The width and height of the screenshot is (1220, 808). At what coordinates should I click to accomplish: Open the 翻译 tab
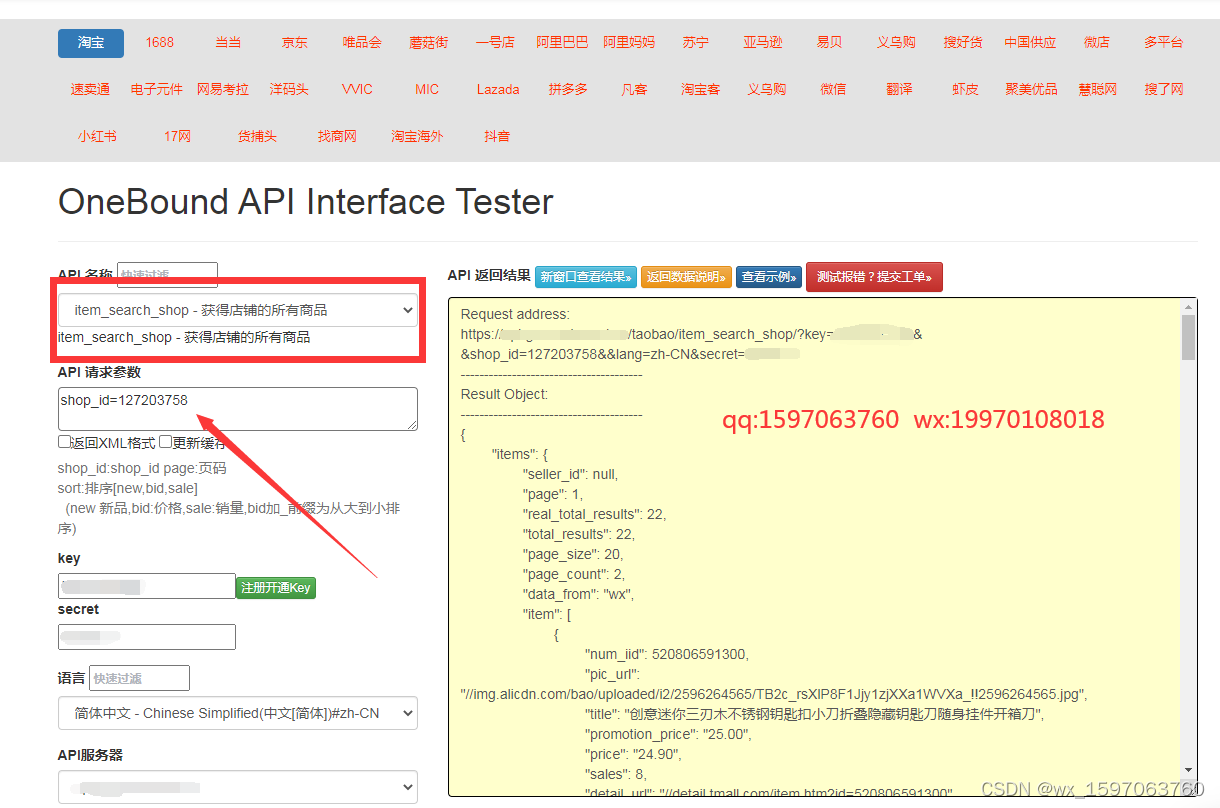899,89
